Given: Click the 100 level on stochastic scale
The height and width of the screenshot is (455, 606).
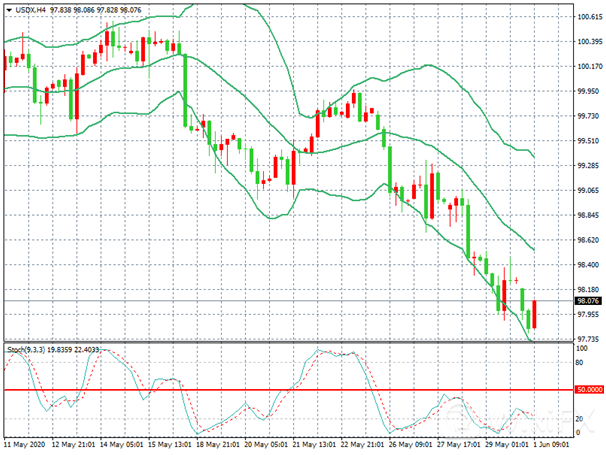Looking at the screenshot, I should tap(581, 347).
